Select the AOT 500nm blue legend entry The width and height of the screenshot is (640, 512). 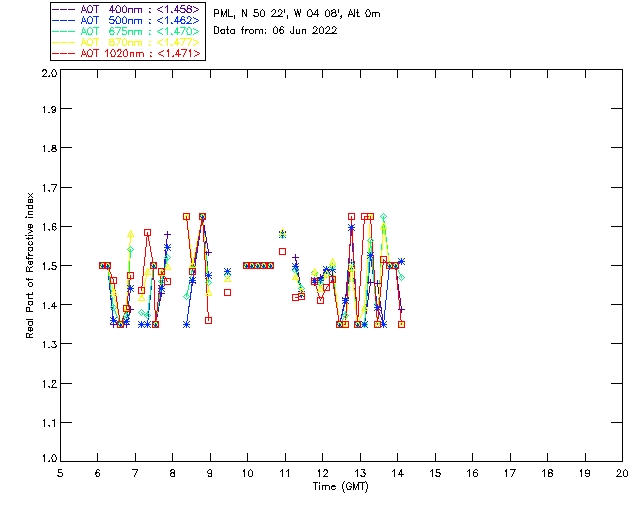[126, 20]
